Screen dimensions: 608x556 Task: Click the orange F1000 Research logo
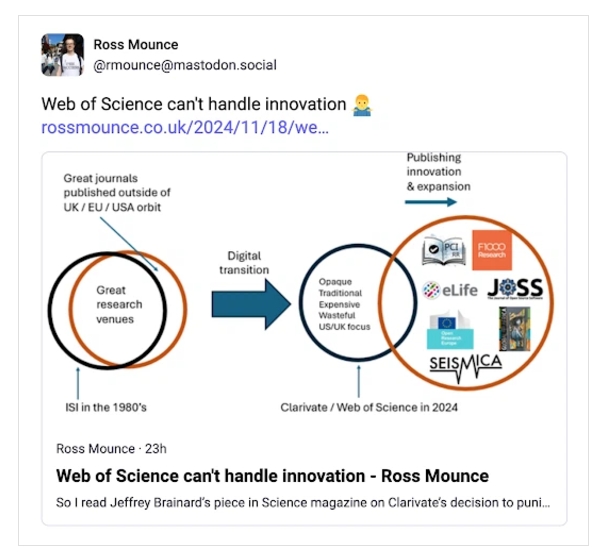[x=492, y=250]
